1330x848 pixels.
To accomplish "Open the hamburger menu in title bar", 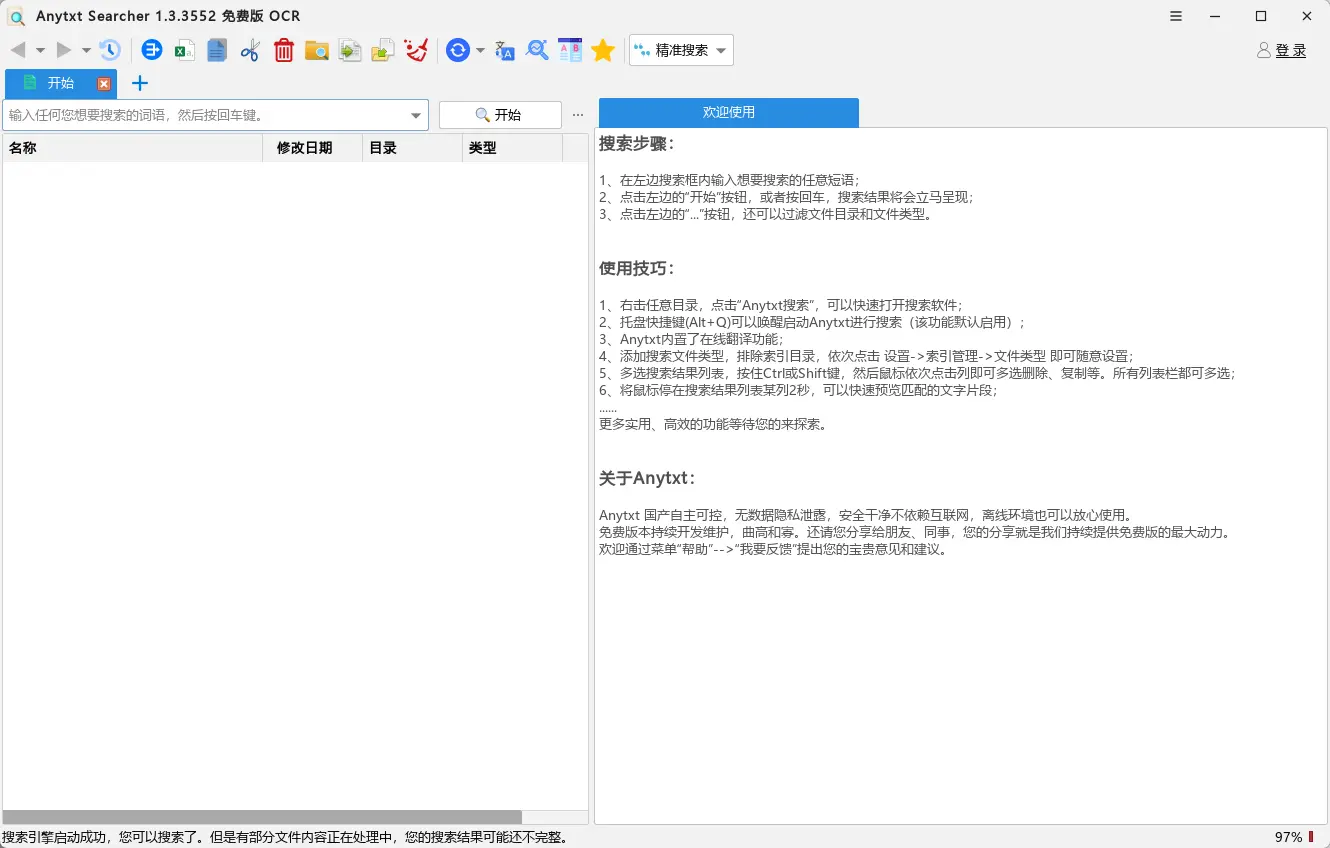I will click(x=1176, y=16).
